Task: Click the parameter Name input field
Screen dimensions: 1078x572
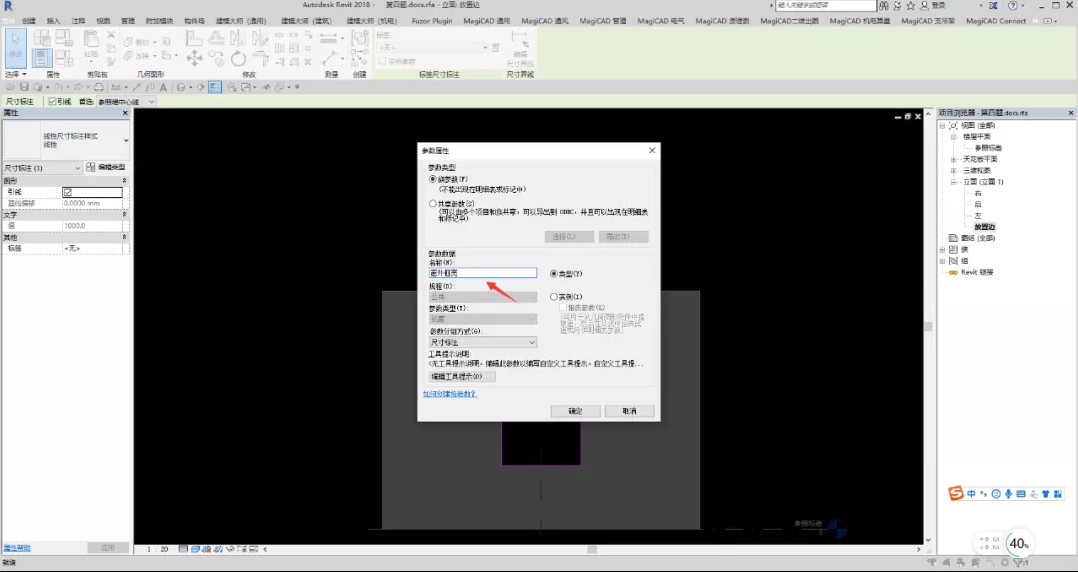Action: tap(483, 273)
